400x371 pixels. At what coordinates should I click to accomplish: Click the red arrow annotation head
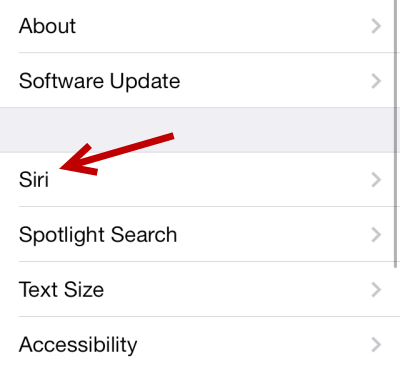pos(78,160)
